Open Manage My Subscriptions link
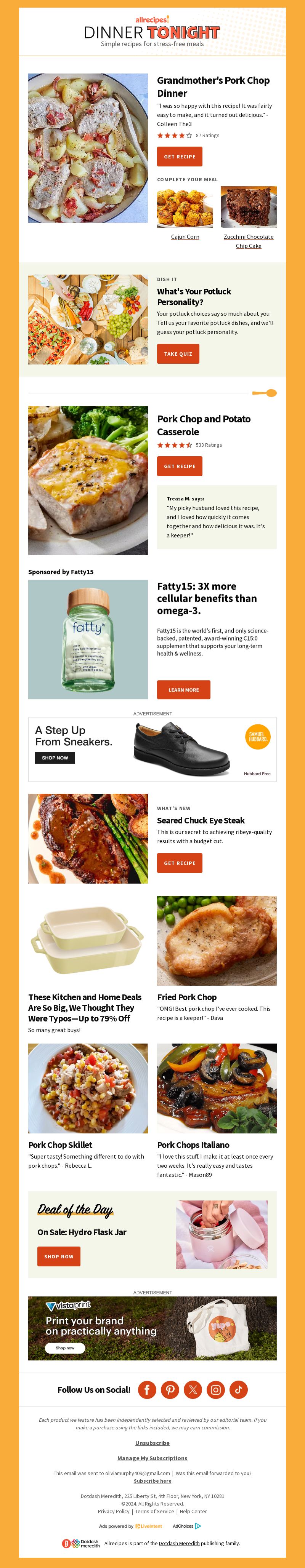305x1568 pixels. (152, 1458)
